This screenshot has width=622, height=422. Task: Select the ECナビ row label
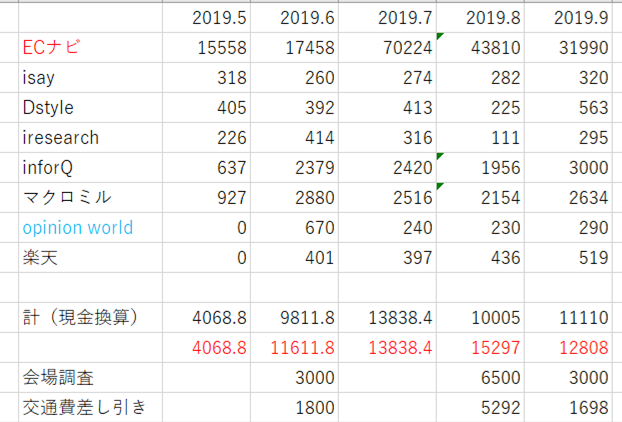click(x=90, y=48)
